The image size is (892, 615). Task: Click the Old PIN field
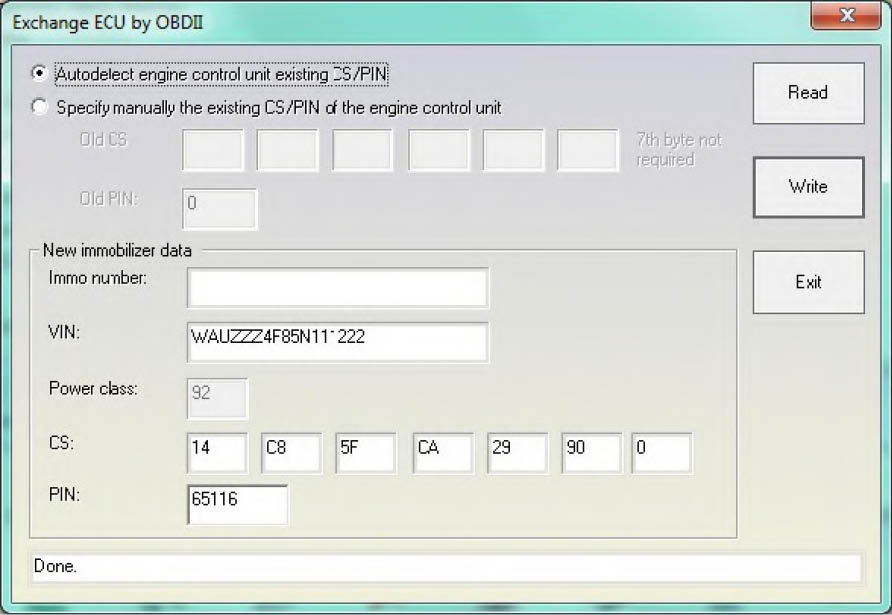tap(220, 208)
